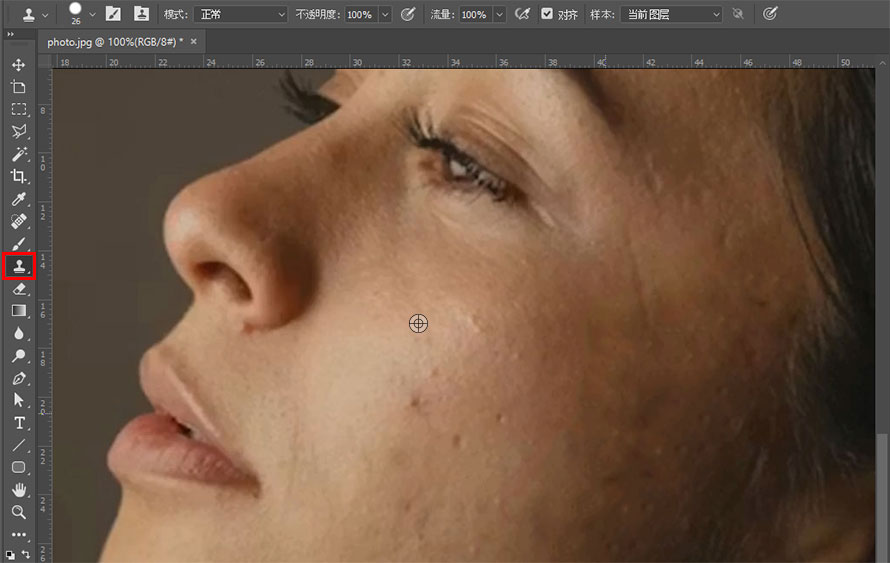This screenshot has width=890, height=563.
Task: Select the Zoom magnifier tool
Action: 19,512
